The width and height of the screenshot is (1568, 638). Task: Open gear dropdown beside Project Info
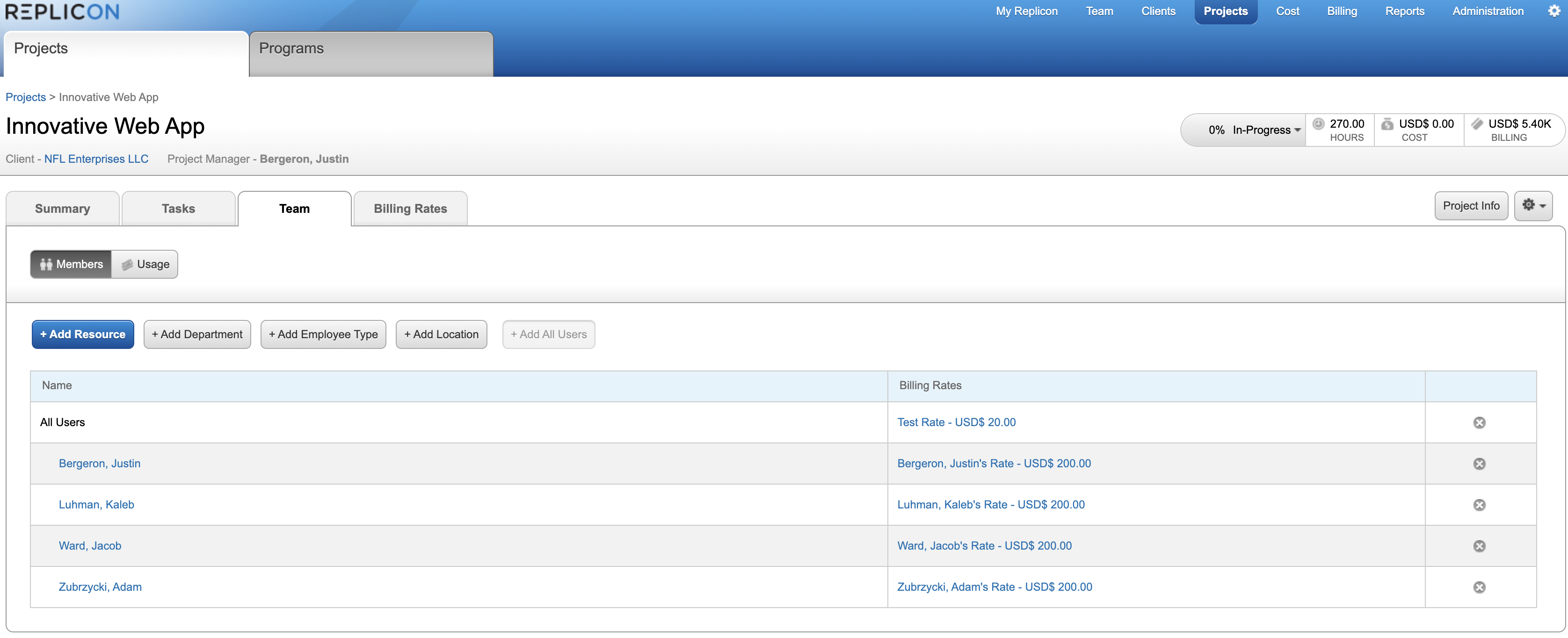(x=1533, y=206)
